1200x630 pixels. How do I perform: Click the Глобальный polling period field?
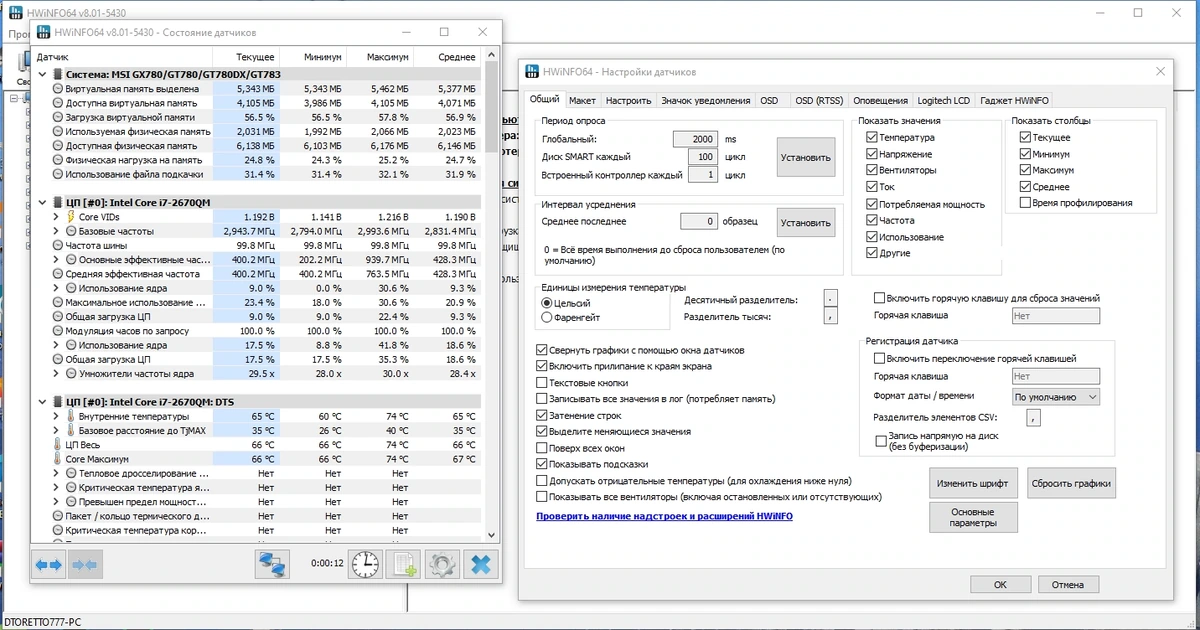[695, 139]
